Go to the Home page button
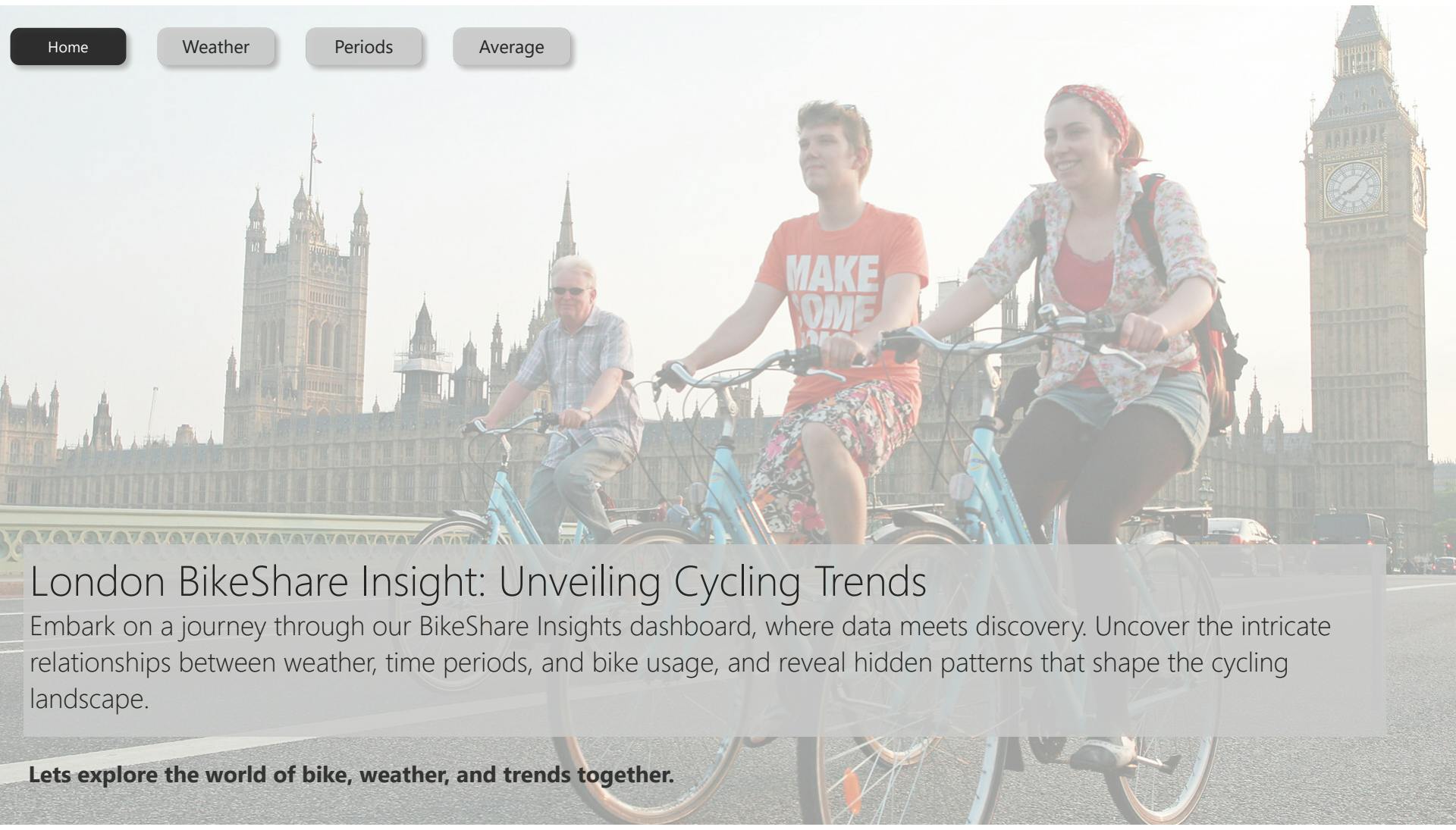 [x=68, y=47]
